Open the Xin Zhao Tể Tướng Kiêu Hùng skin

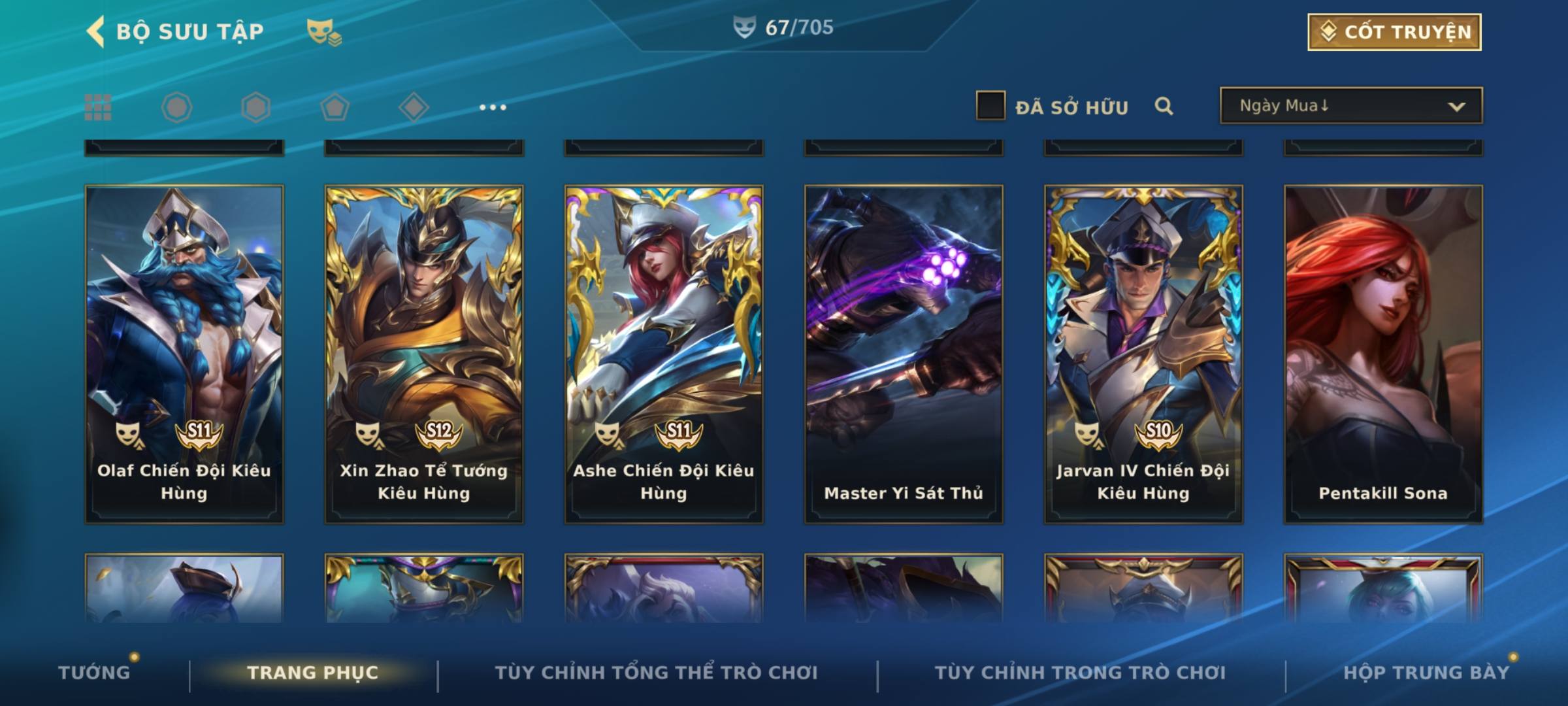point(424,354)
